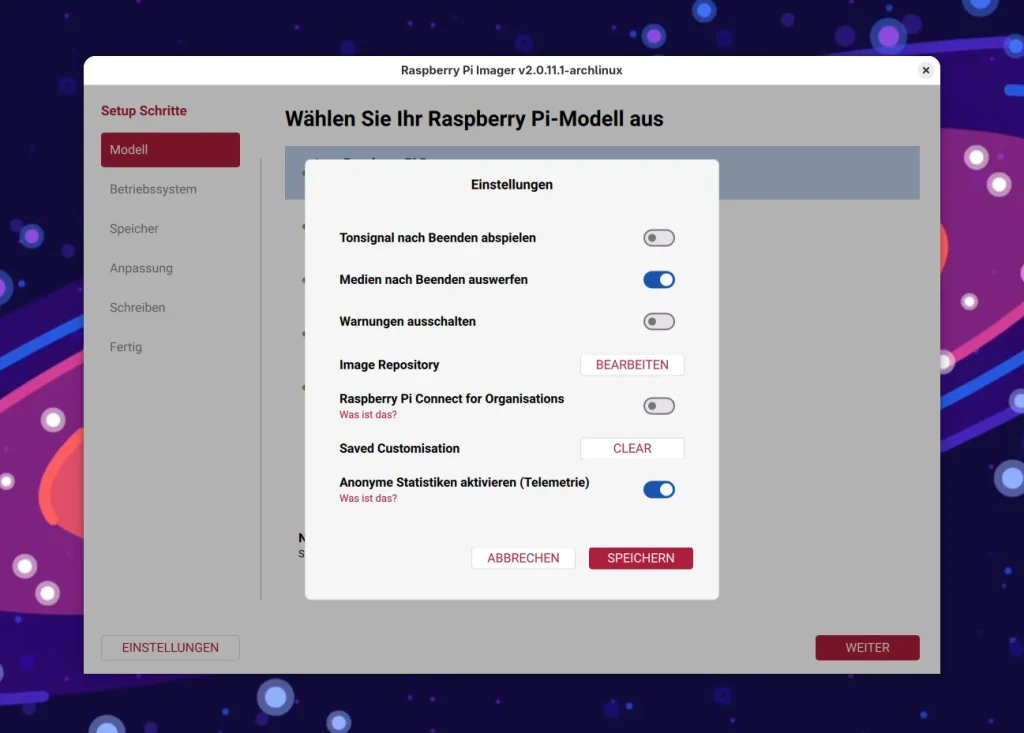Viewport: 1024px width, 733px height.
Task: Click WEITER to continue
Action: [867, 647]
